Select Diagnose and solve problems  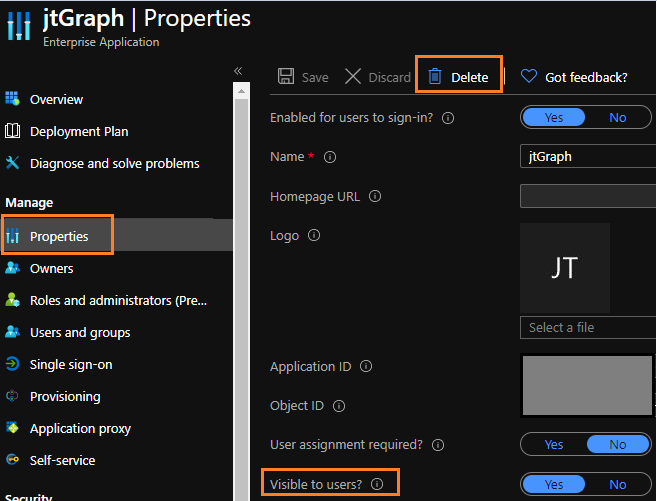point(115,163)
